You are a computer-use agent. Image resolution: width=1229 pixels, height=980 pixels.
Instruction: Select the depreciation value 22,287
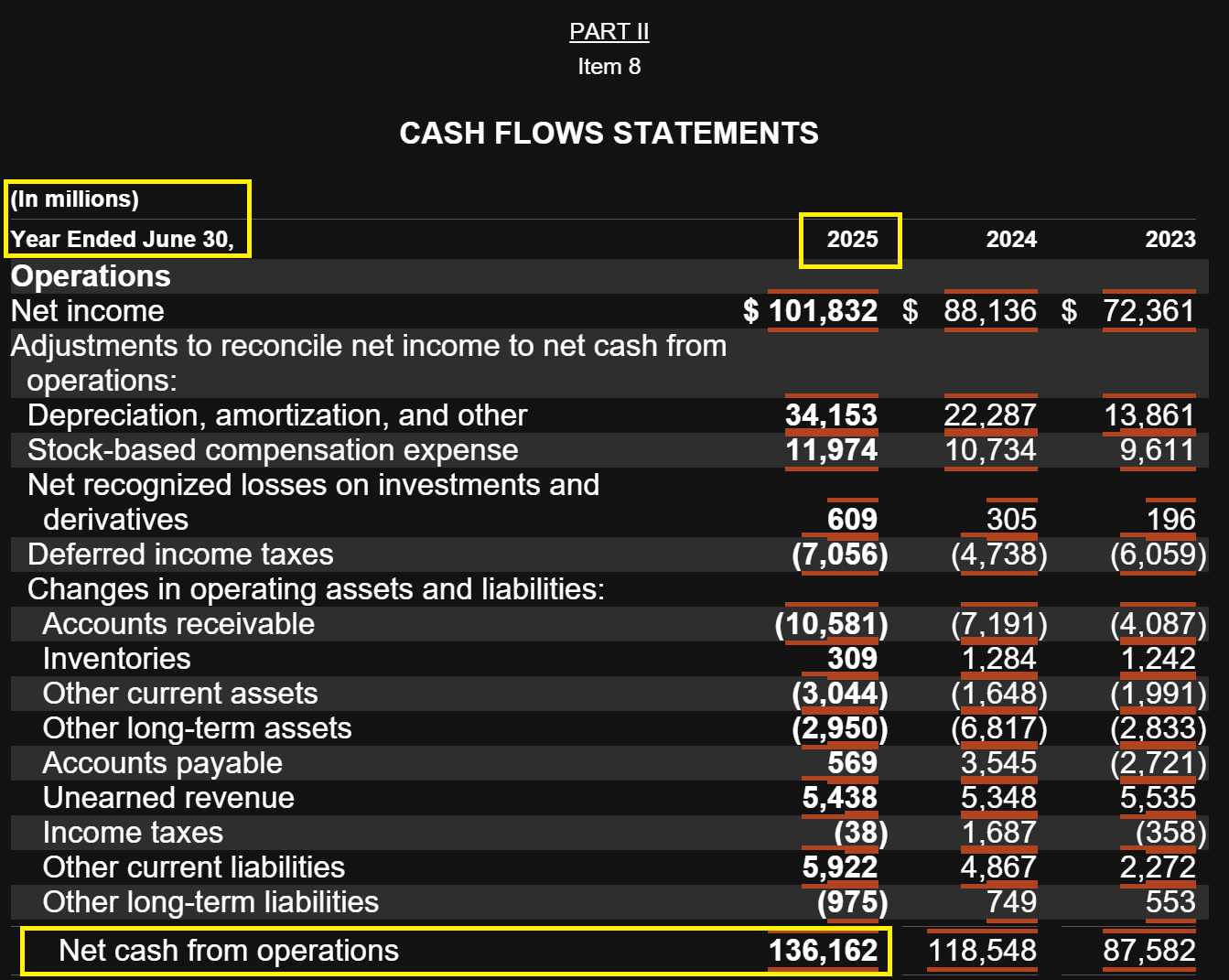pos(990,415)
